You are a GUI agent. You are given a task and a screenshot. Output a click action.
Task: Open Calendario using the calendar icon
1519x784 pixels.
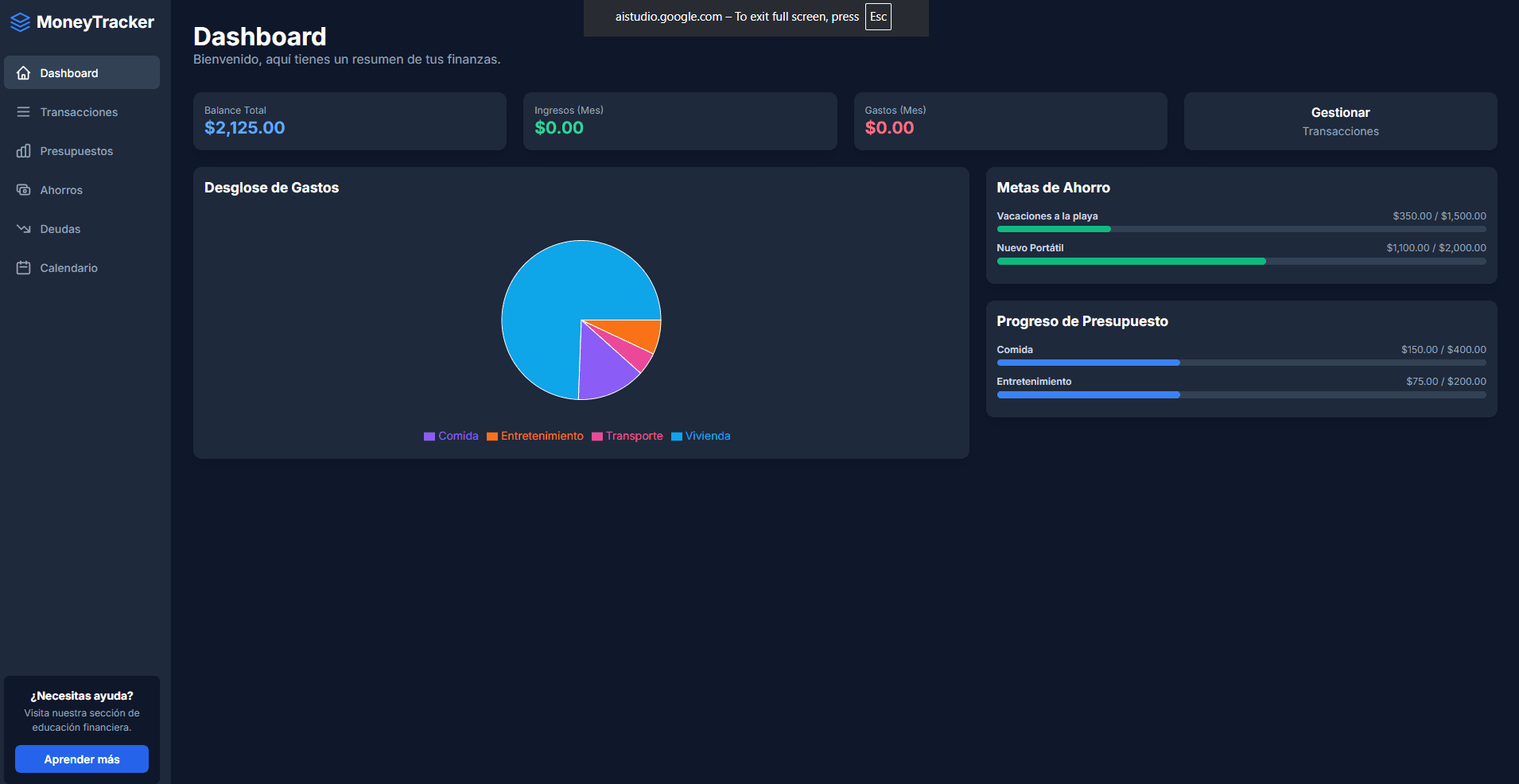[x=24, y=267]
